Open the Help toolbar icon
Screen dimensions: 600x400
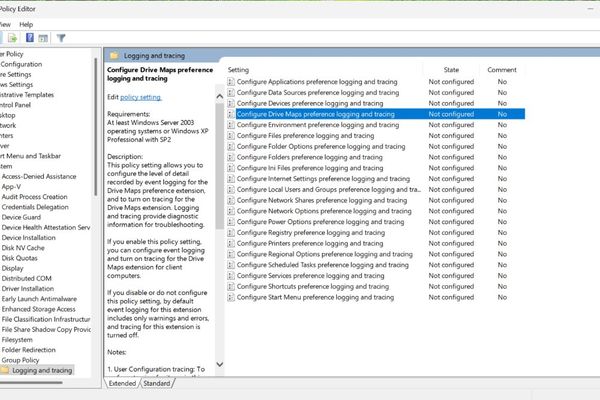point(29,38)
